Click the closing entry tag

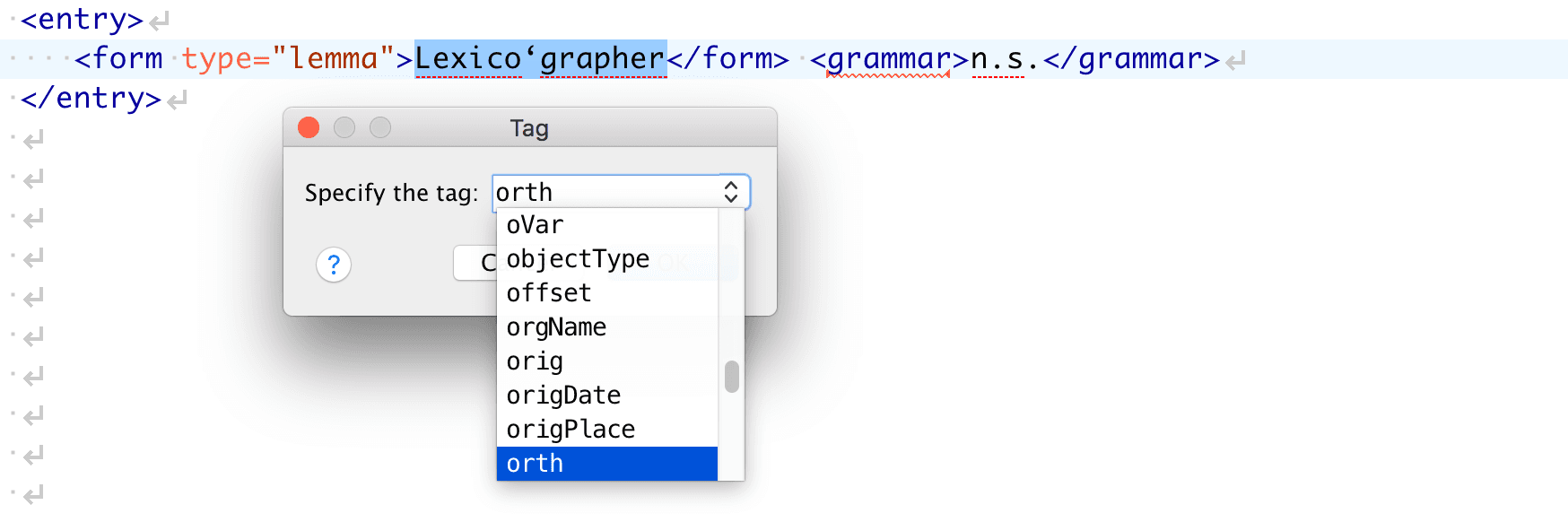pyautogui.click(x=91, y=98)
